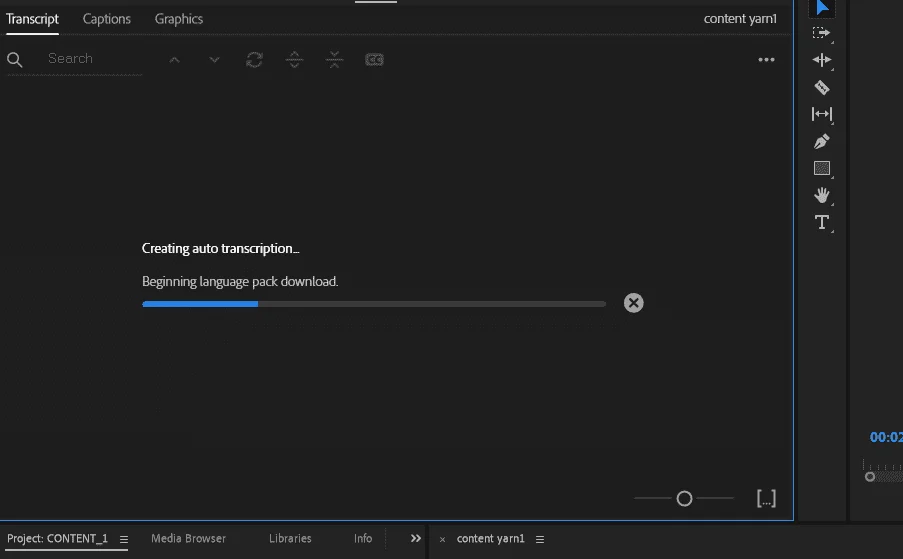Viewport: 903px width, 559px height.
Task: Go to next search result arrow
Action: click(214, 59)
